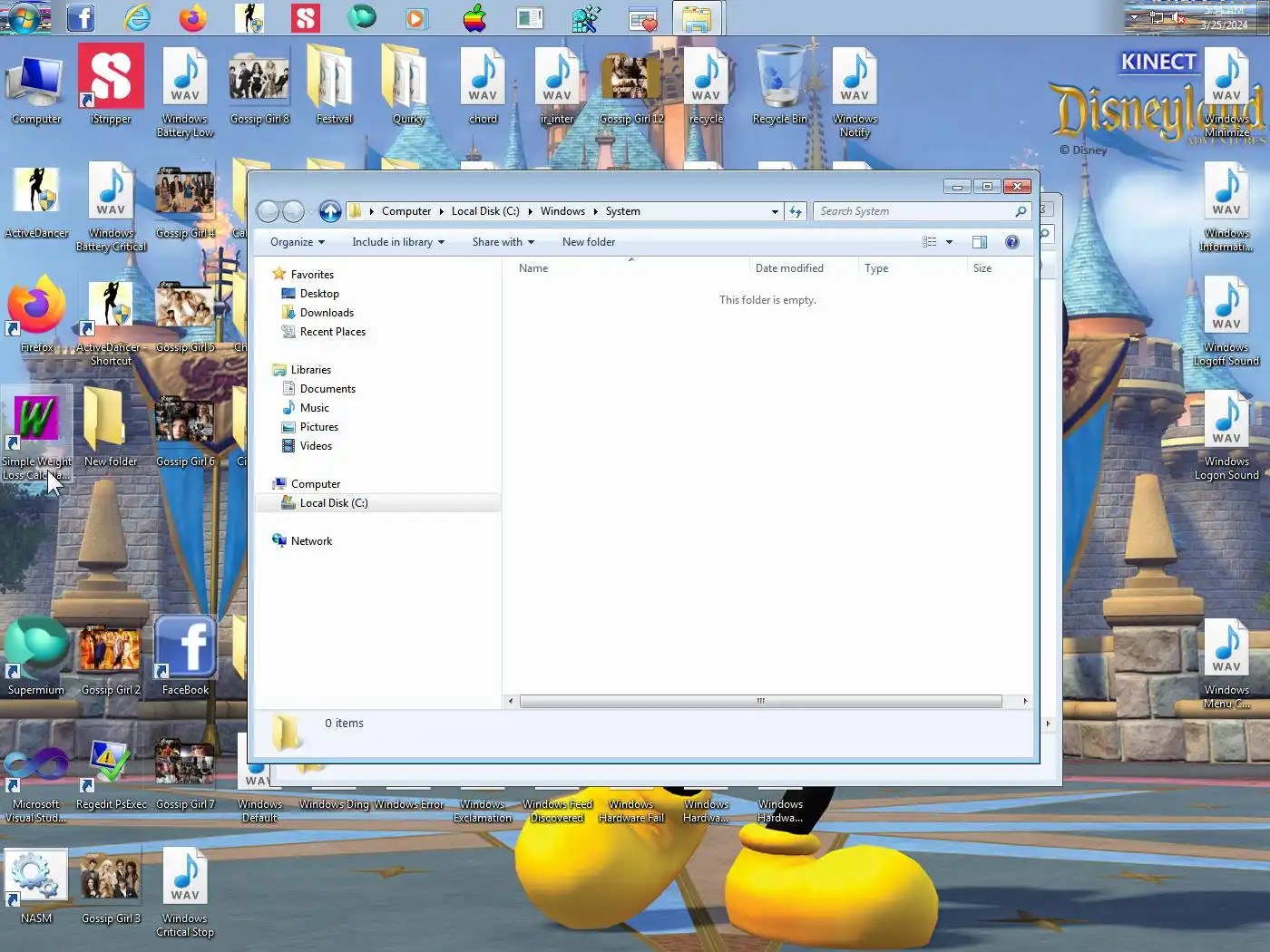Open the Pictures library
Viewport: 1270px width, 952px height.
[x=318, y=427]
